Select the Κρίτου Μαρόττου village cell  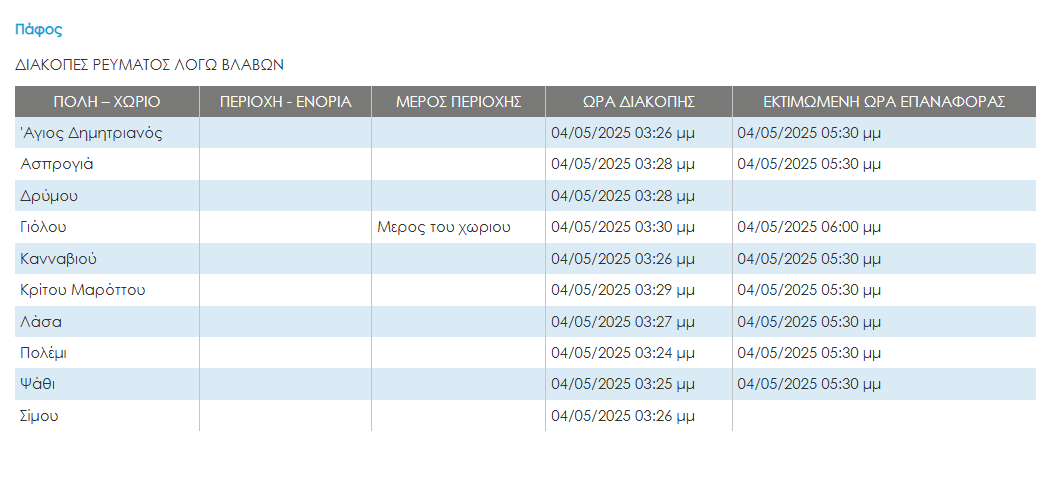pos(83,290)
